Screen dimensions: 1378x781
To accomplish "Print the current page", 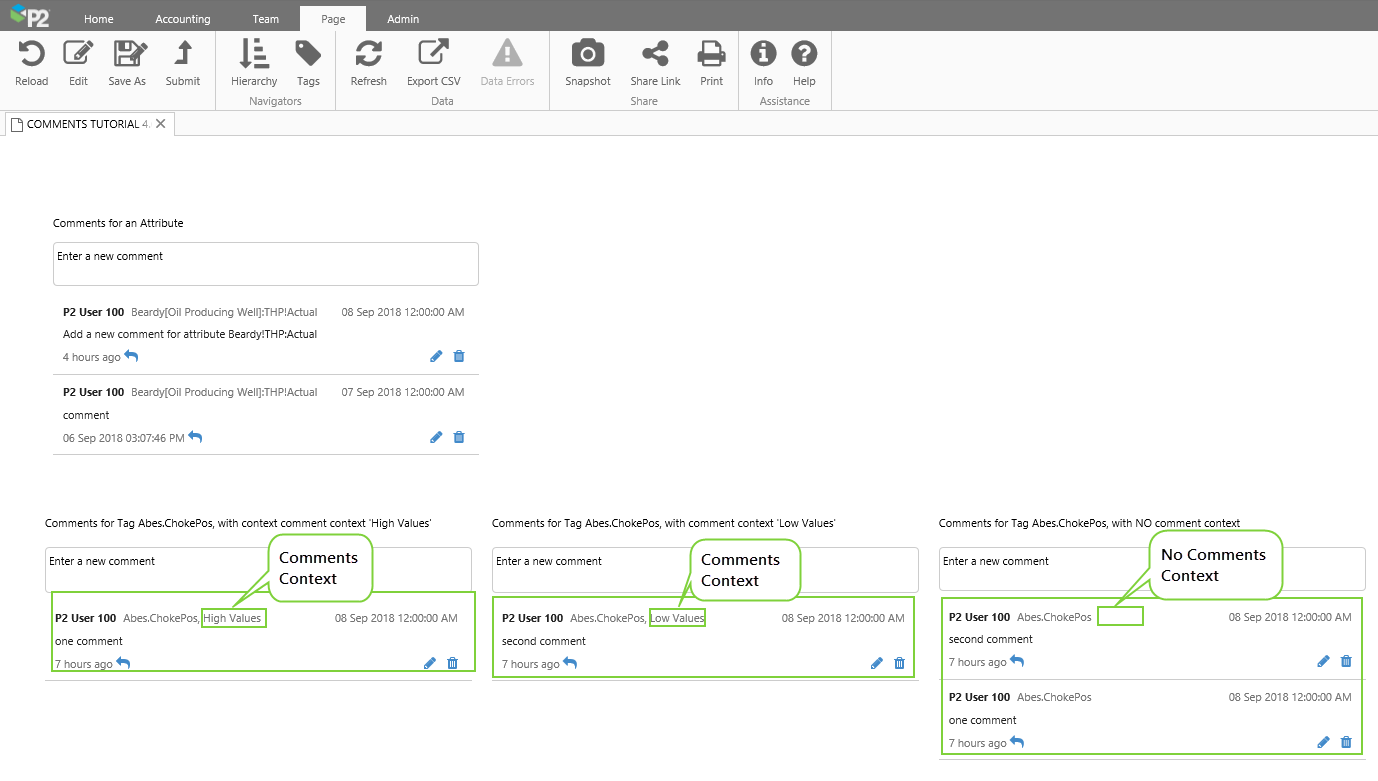I will tap(711, 55).
